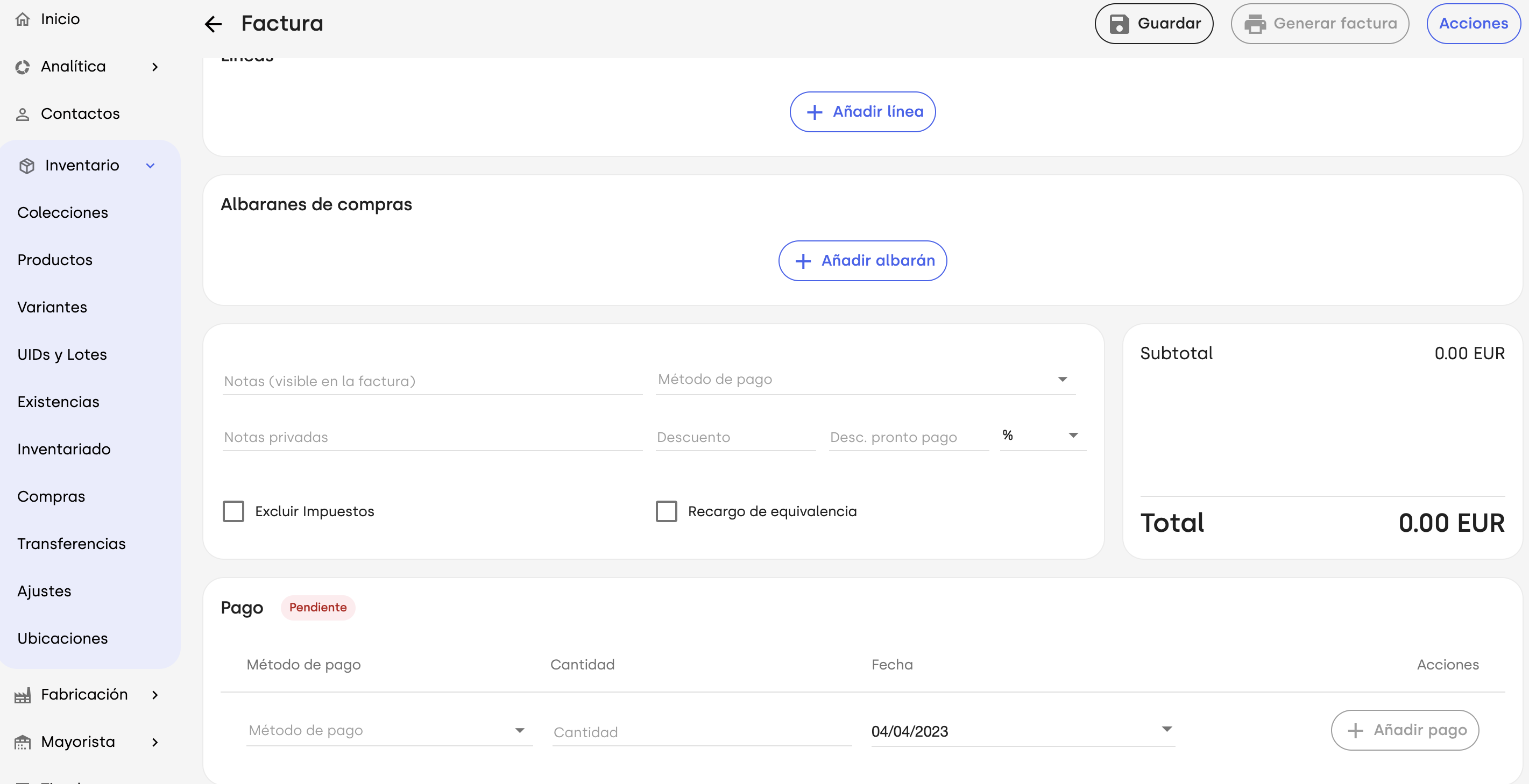Open Ubicaciones in the sidebar
1529x784 pixels.
pyautogui.click(x=62, y=639)
